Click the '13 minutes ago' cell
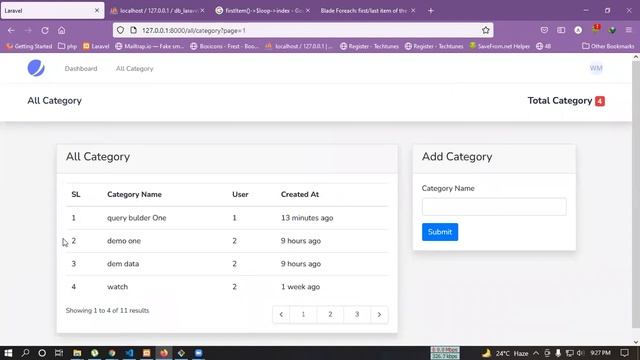 tap(307, 218)
